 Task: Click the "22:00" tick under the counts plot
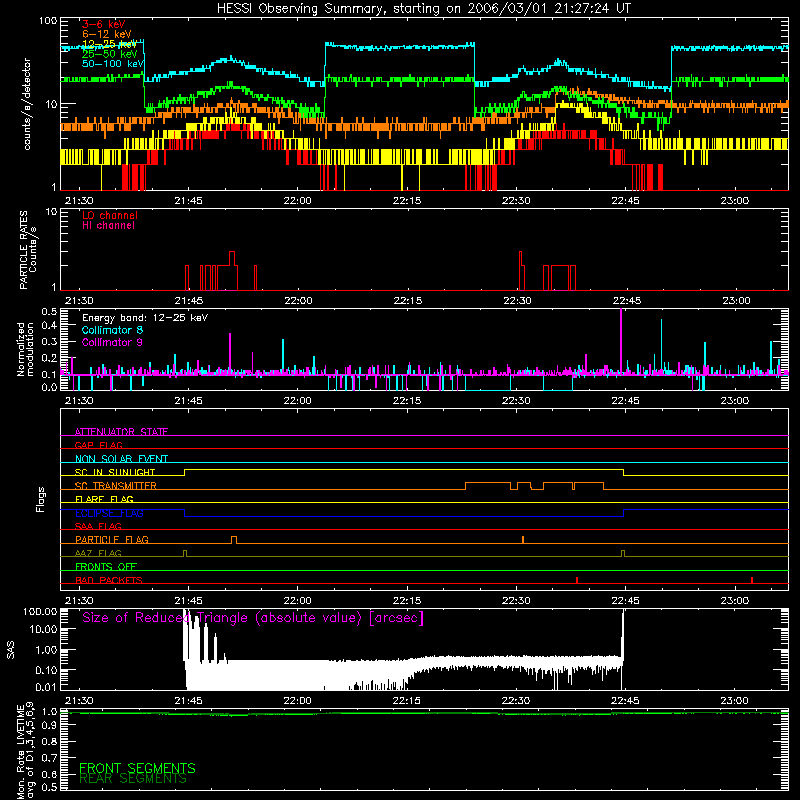[297, 201]
